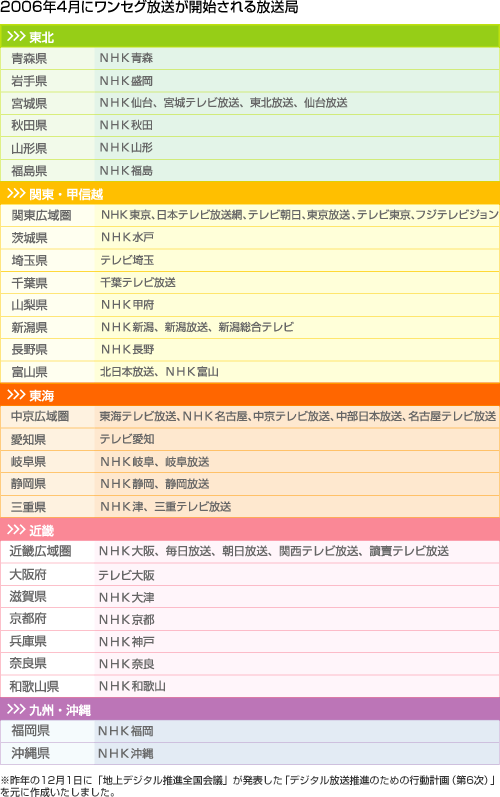Click the row listing NHK新潟、新潟放送
Image resolution: width=500 pixels, height=797 pixels.
[x=297, y=327]
